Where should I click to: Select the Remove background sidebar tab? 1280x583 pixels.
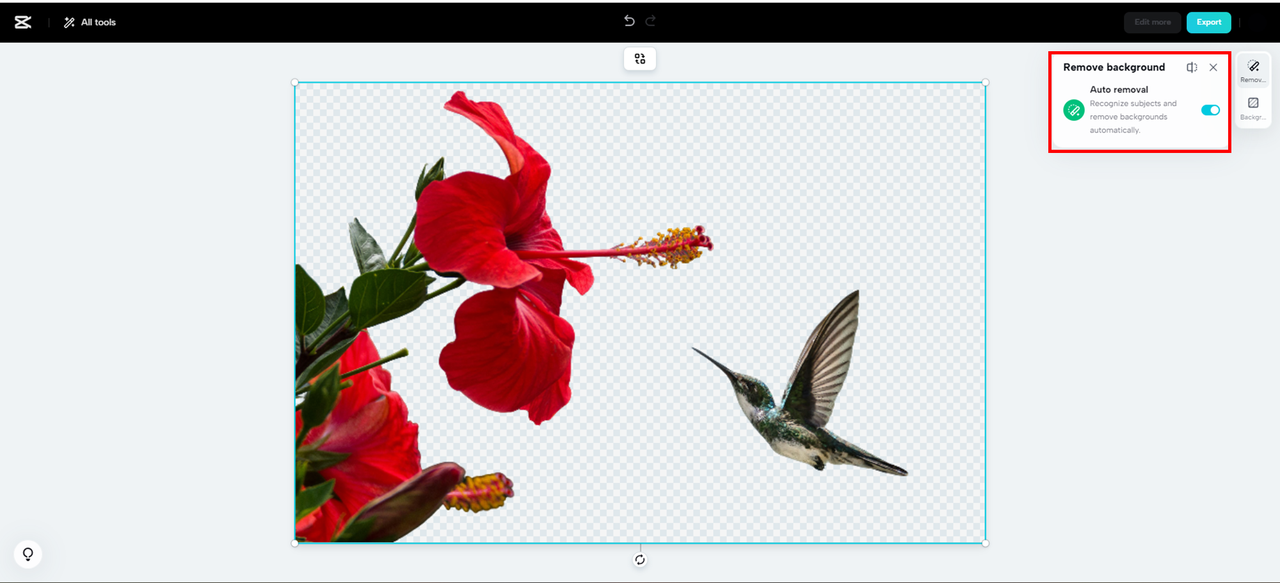[x=1253, y=70]
